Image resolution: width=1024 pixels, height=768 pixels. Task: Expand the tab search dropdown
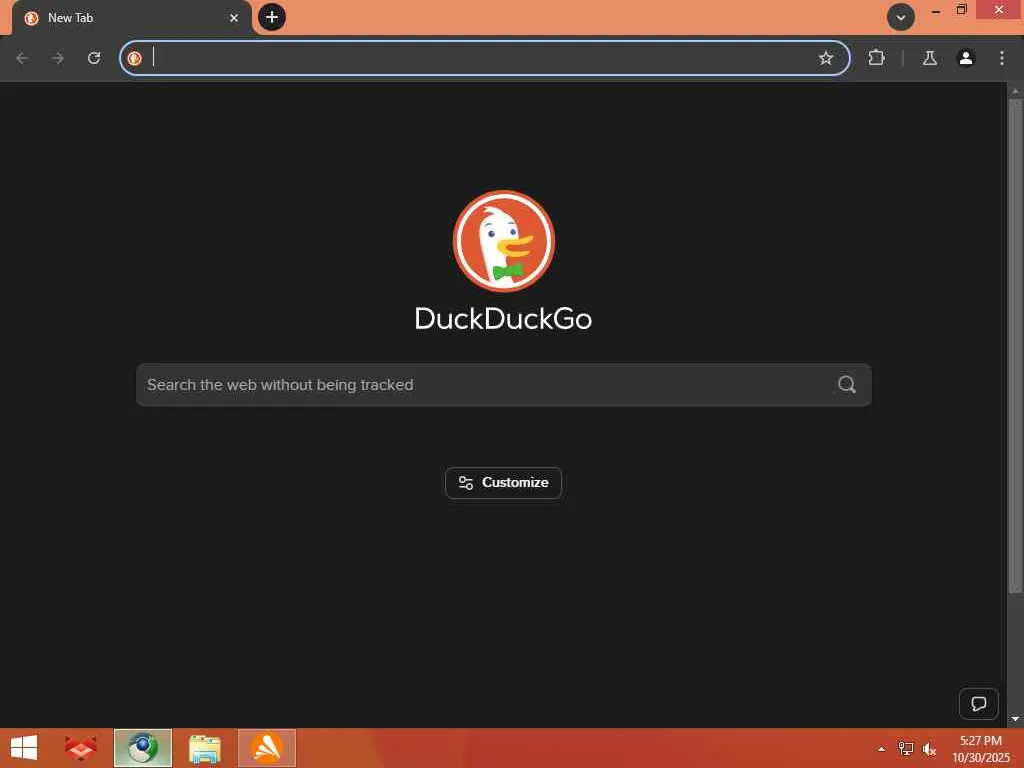pos(901,18)
